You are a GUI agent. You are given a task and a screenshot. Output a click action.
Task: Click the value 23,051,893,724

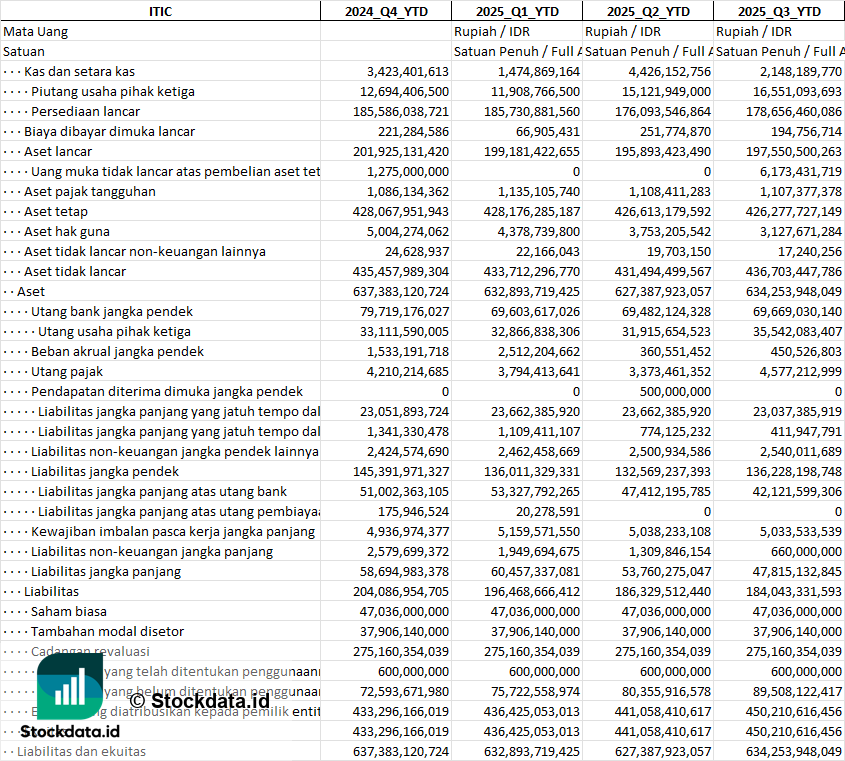tap(404, 410)
